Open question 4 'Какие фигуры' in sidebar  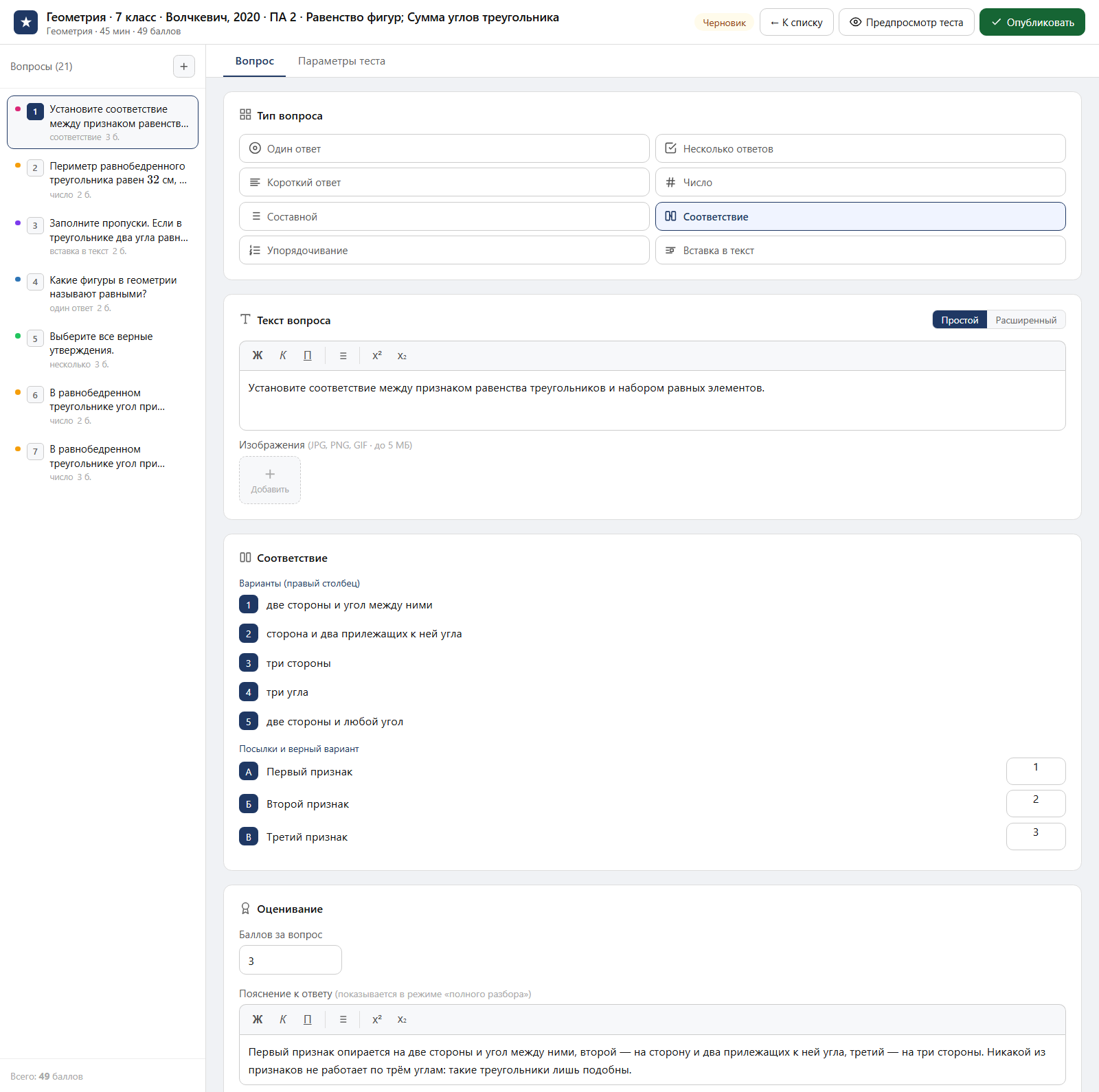(x=103, y=293)
